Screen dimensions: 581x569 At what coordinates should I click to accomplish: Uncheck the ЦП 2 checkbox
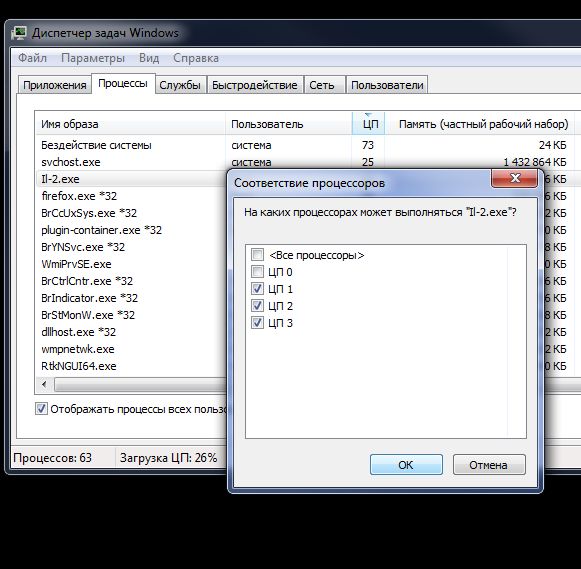pos(258,306)
